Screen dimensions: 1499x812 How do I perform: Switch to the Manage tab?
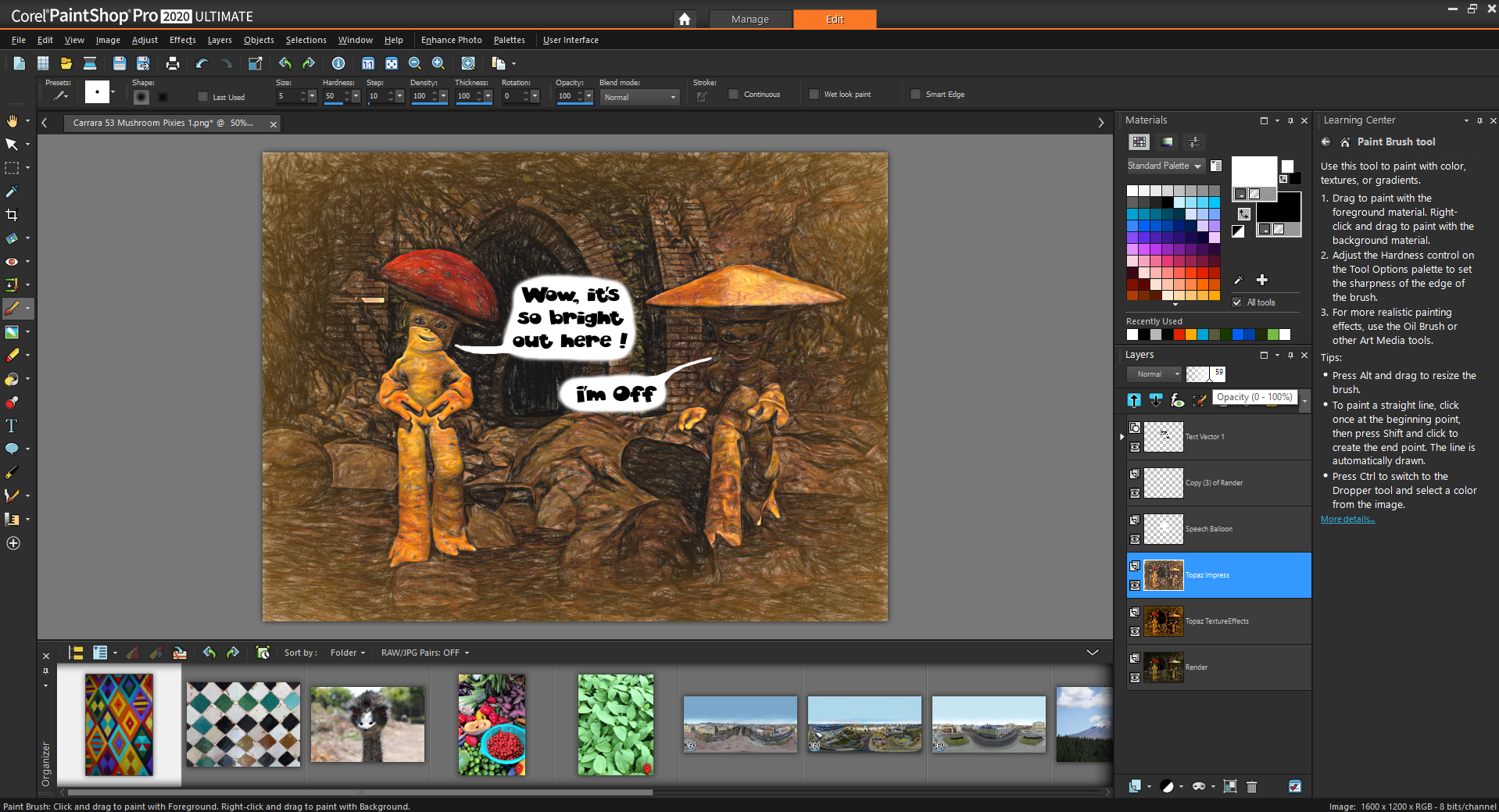point(749,19)
